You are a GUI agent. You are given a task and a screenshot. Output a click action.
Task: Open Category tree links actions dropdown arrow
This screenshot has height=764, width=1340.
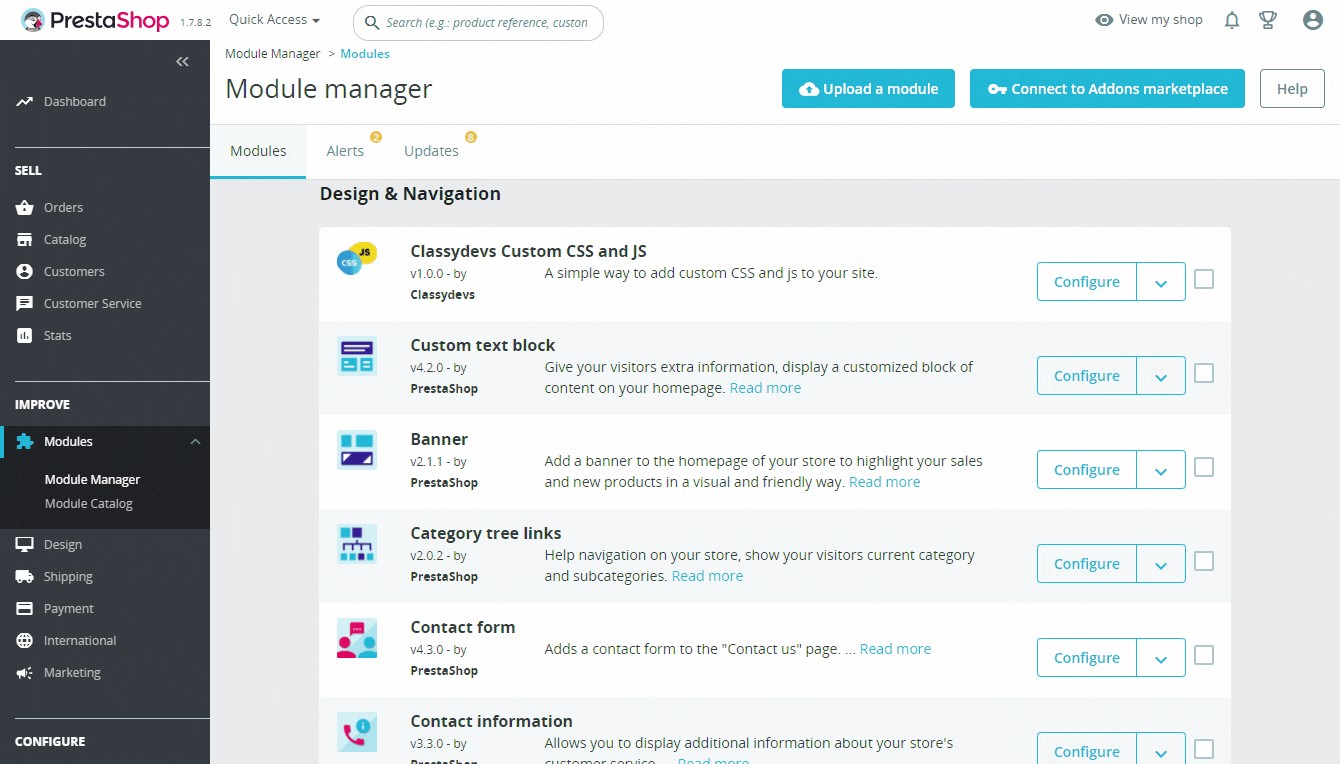pos(1161,564)
